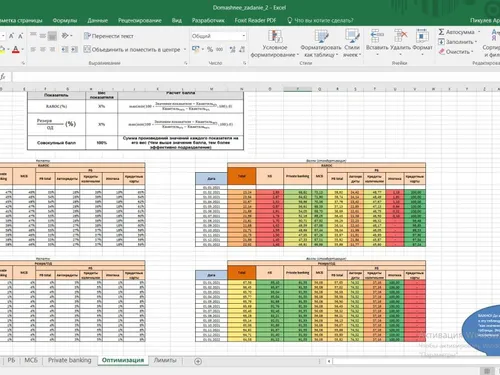Click the blue Дата header cell in lower table
The width and height of the screenshot is (500, 375).
click(211, 275)
